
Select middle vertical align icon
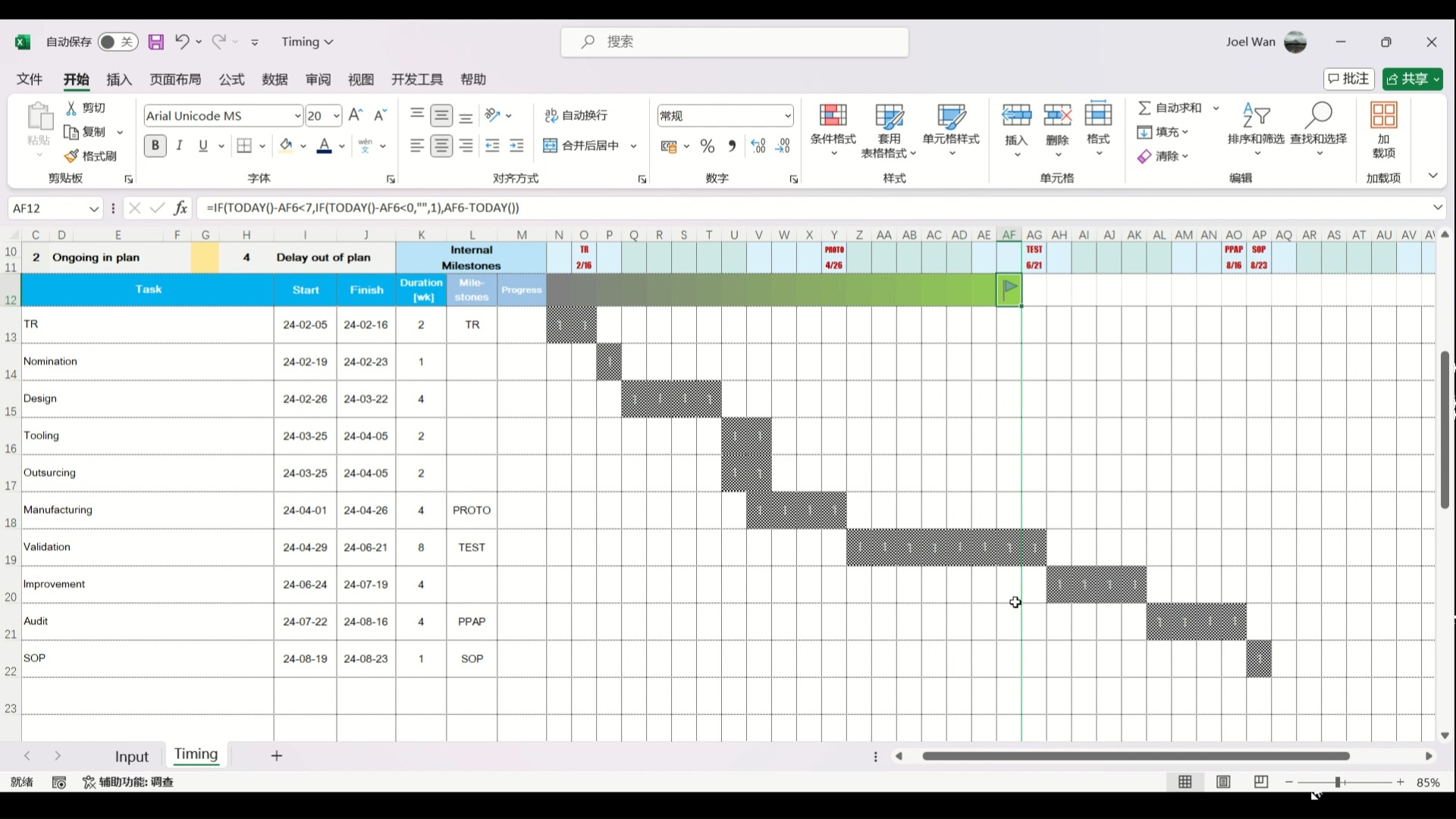coord(441,115)
